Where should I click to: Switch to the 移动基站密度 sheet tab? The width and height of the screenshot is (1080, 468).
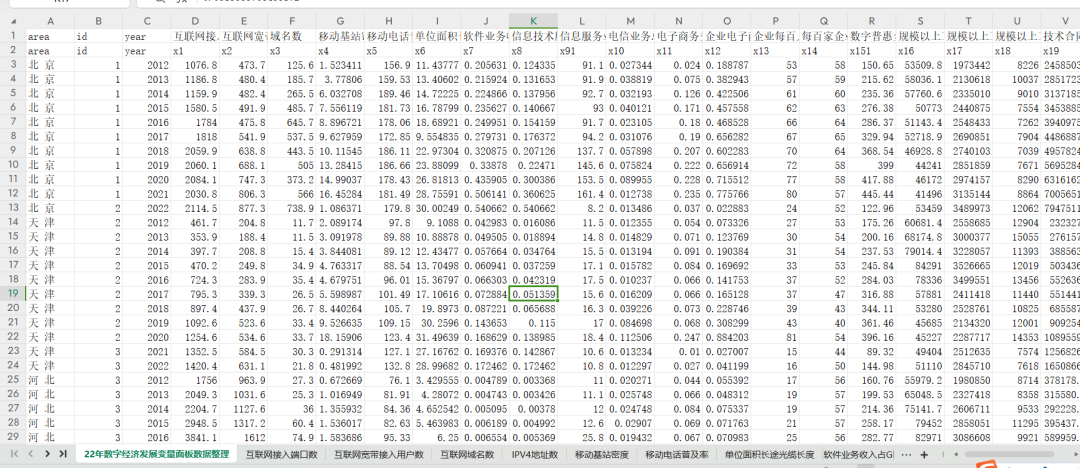coord(601,454)
